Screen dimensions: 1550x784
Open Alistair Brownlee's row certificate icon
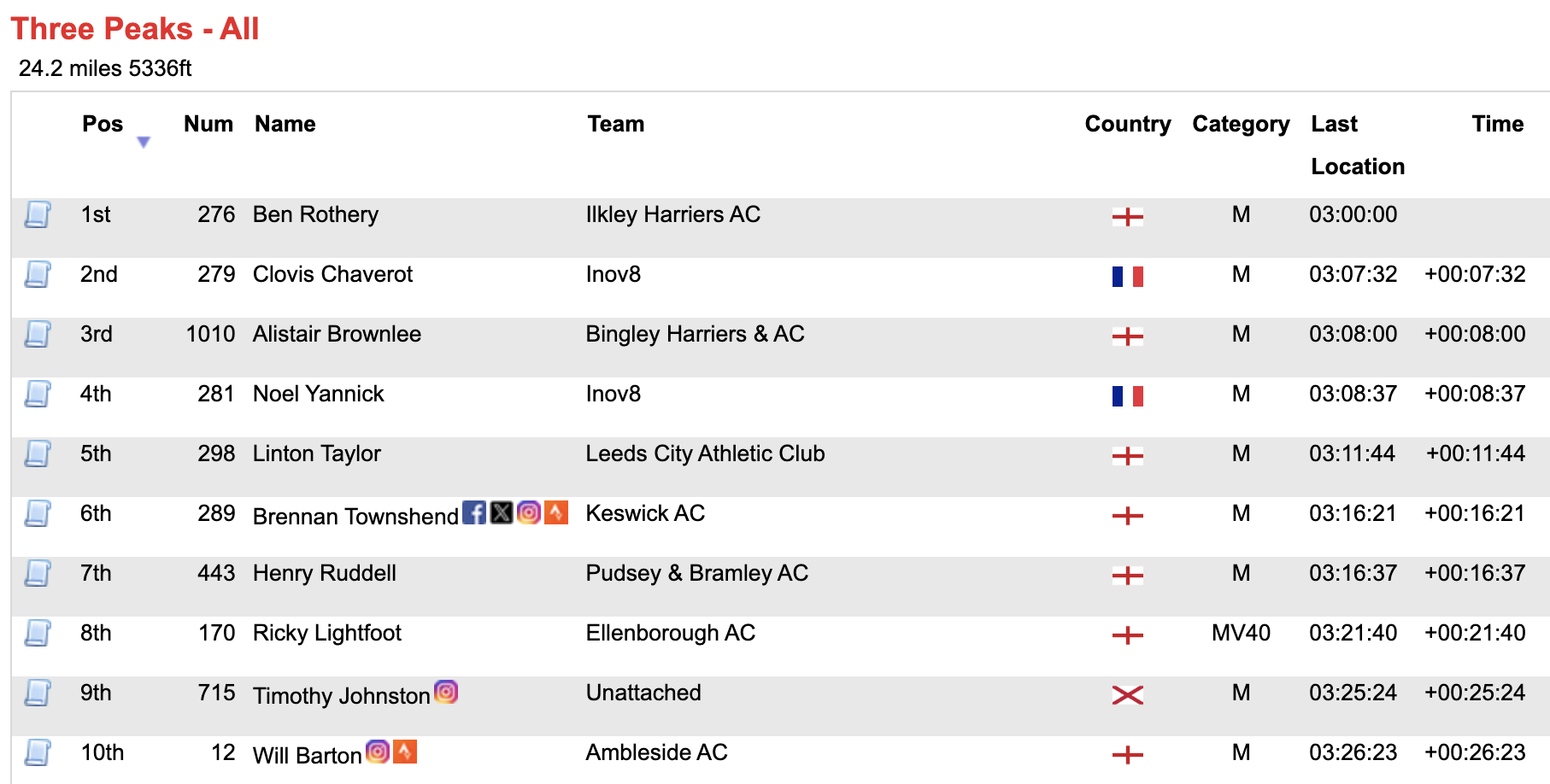click(38, 334)
